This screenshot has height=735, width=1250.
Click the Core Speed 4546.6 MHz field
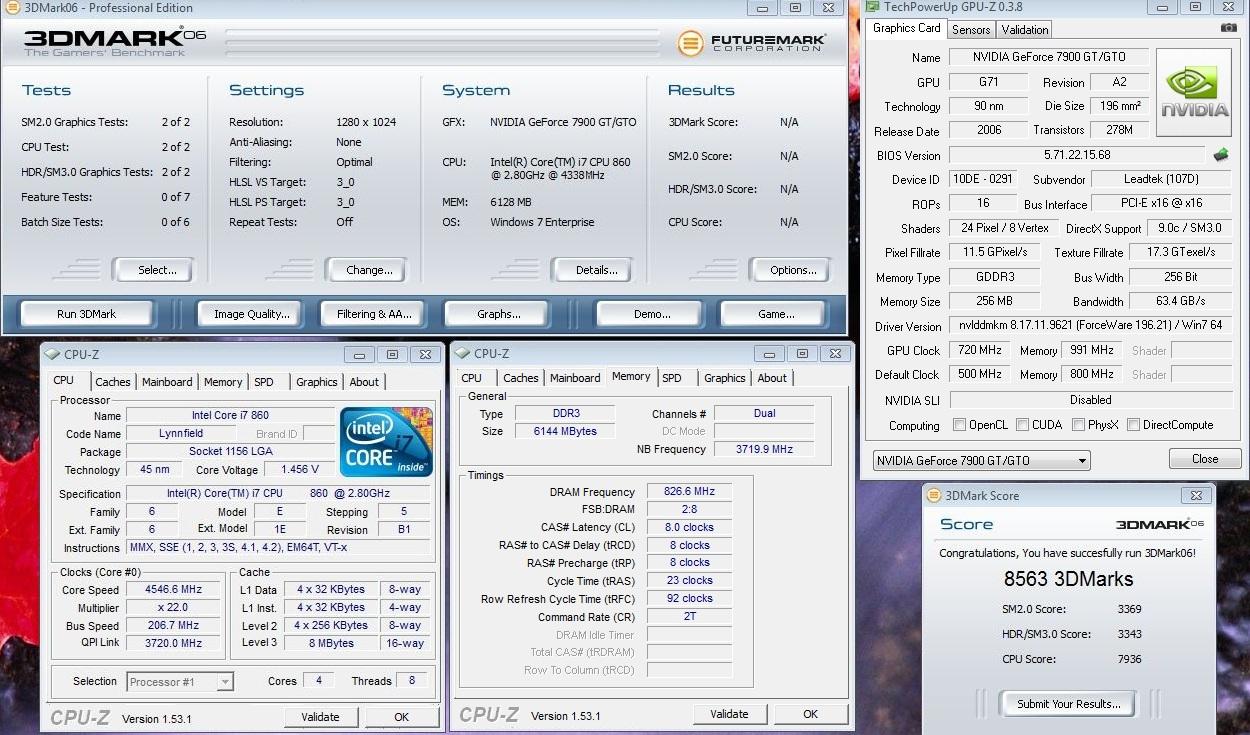[x=172, y=590]
